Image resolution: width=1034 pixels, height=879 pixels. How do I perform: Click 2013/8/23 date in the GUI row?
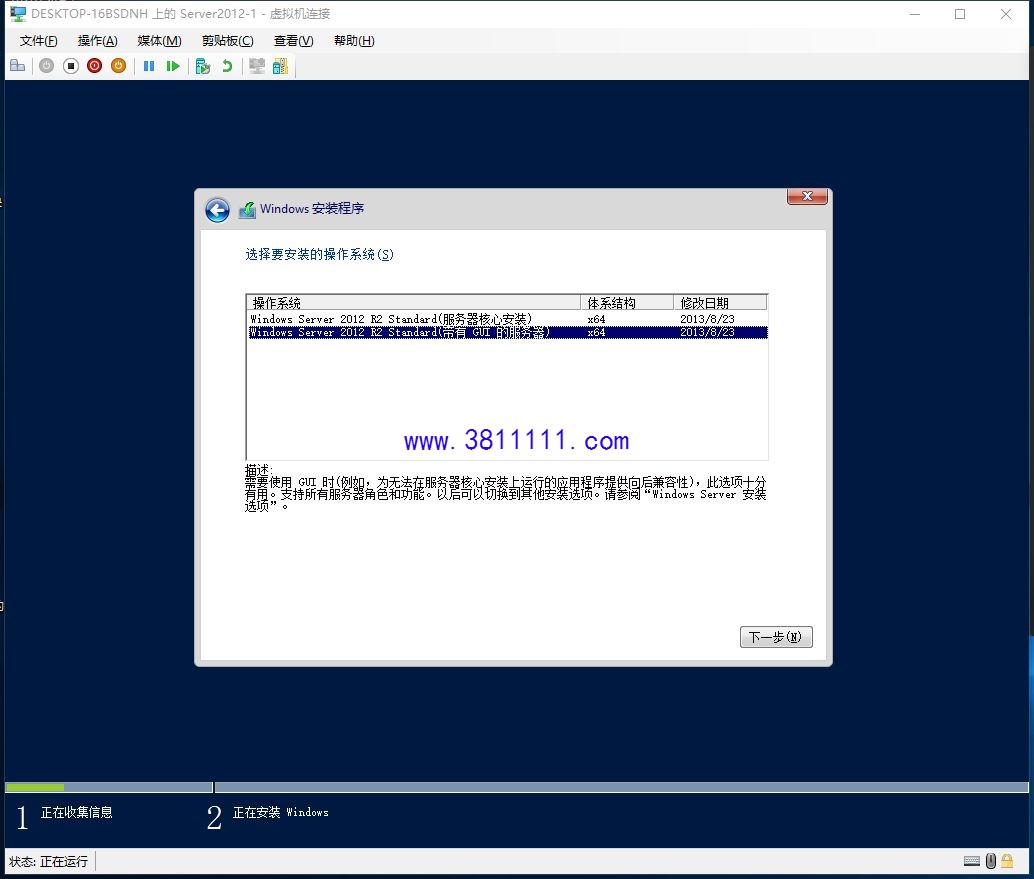pos(707,332)
